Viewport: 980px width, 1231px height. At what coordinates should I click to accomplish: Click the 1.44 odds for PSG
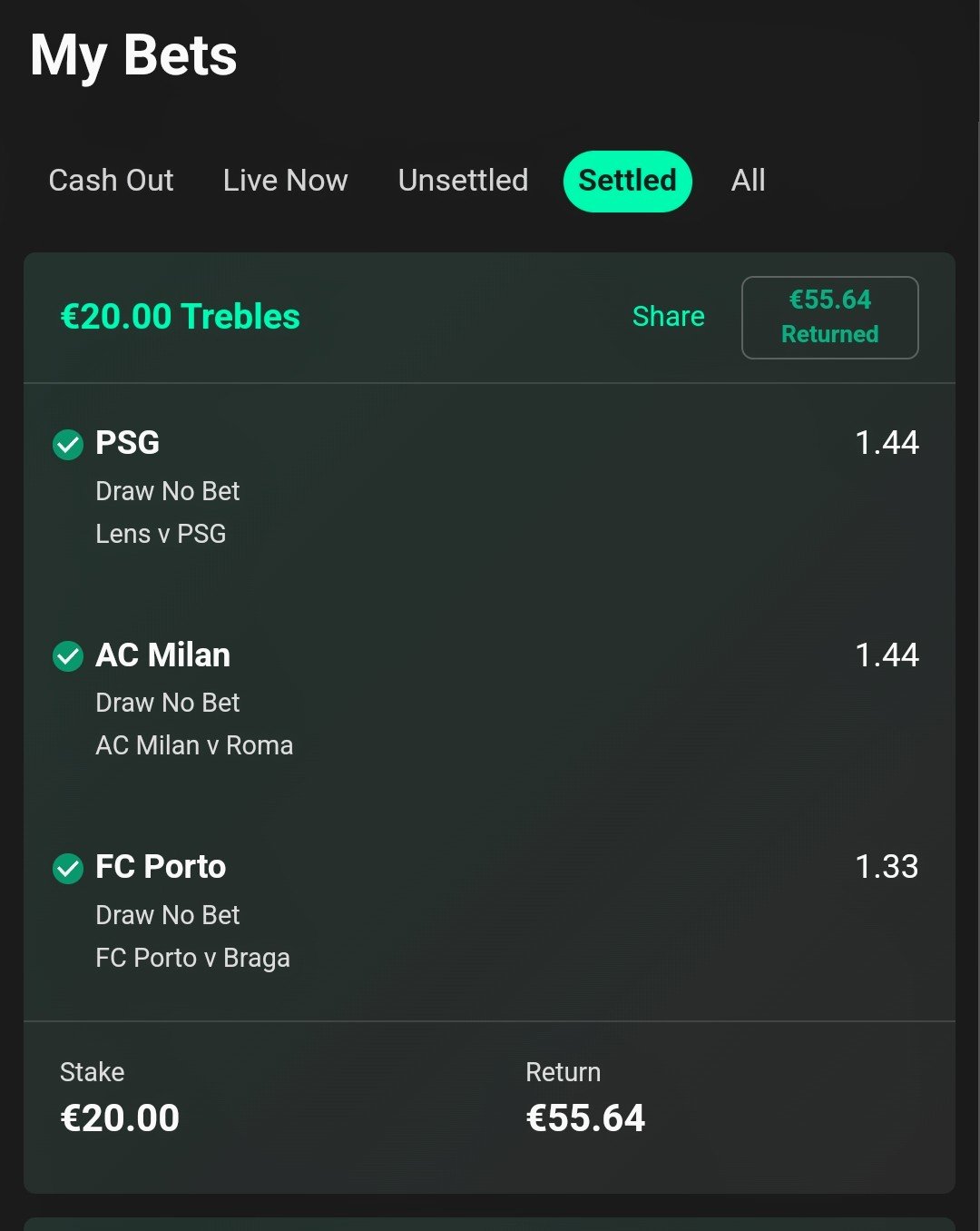[887, 443]
